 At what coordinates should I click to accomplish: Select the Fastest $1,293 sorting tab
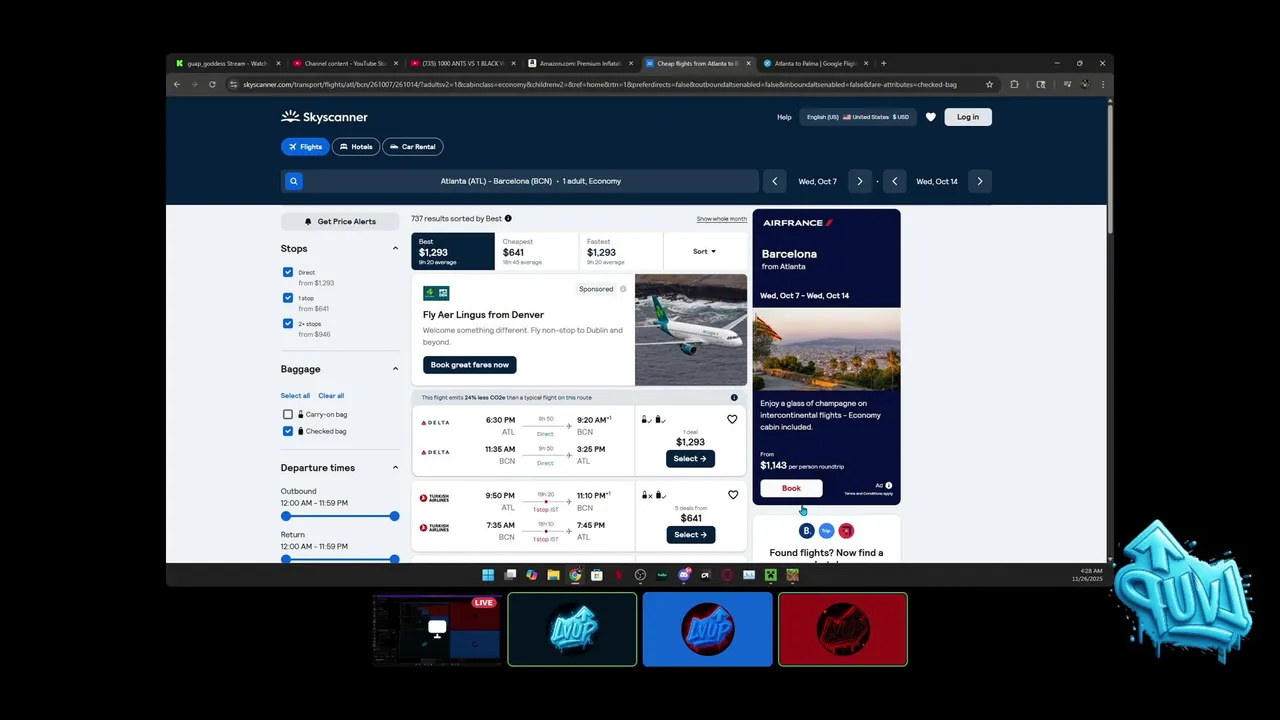pyautogui.click(x=621, y=252)
